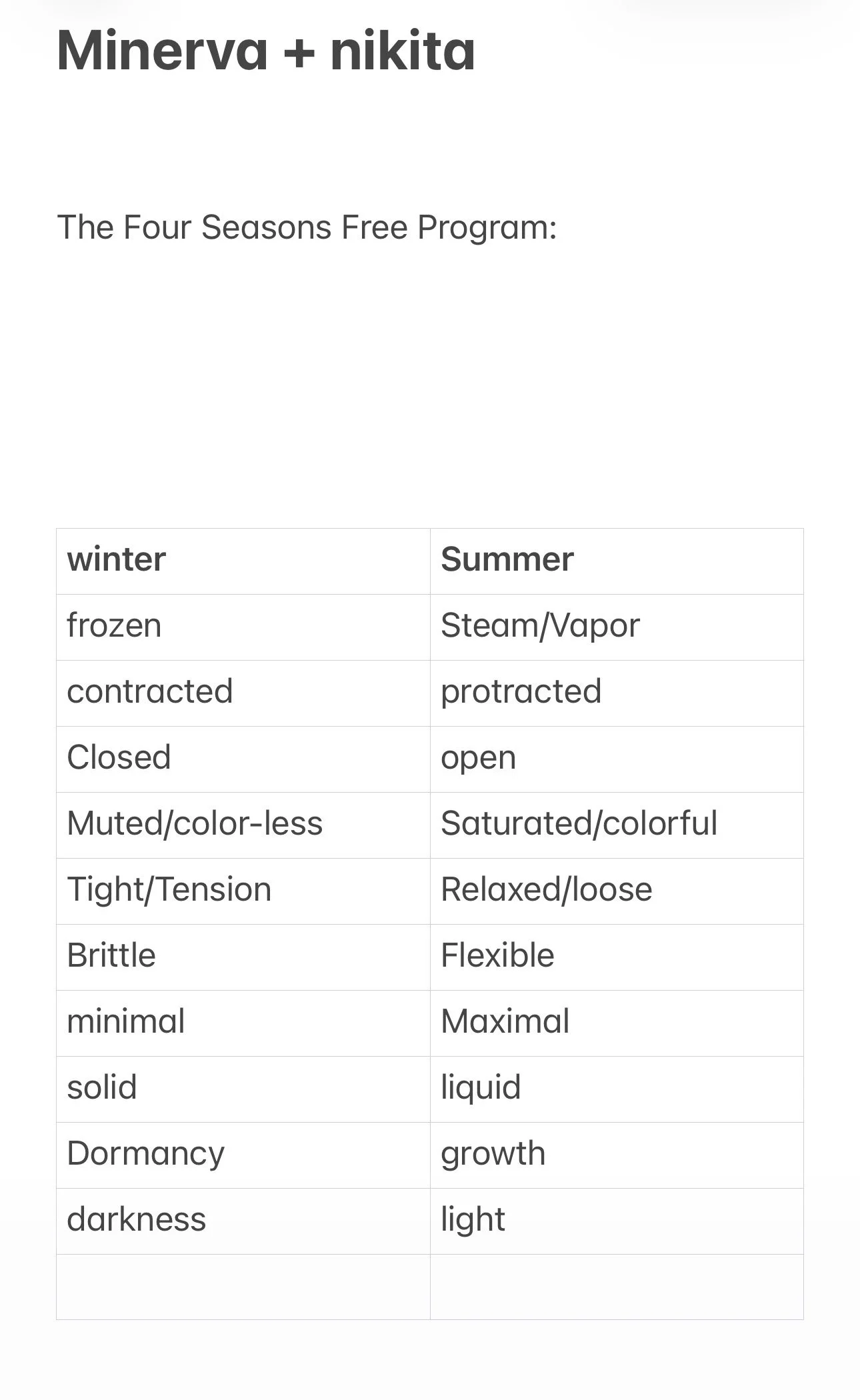Select the protracted cell
860x1400 pixels.
pyautogui.click(x=617, y=693)
